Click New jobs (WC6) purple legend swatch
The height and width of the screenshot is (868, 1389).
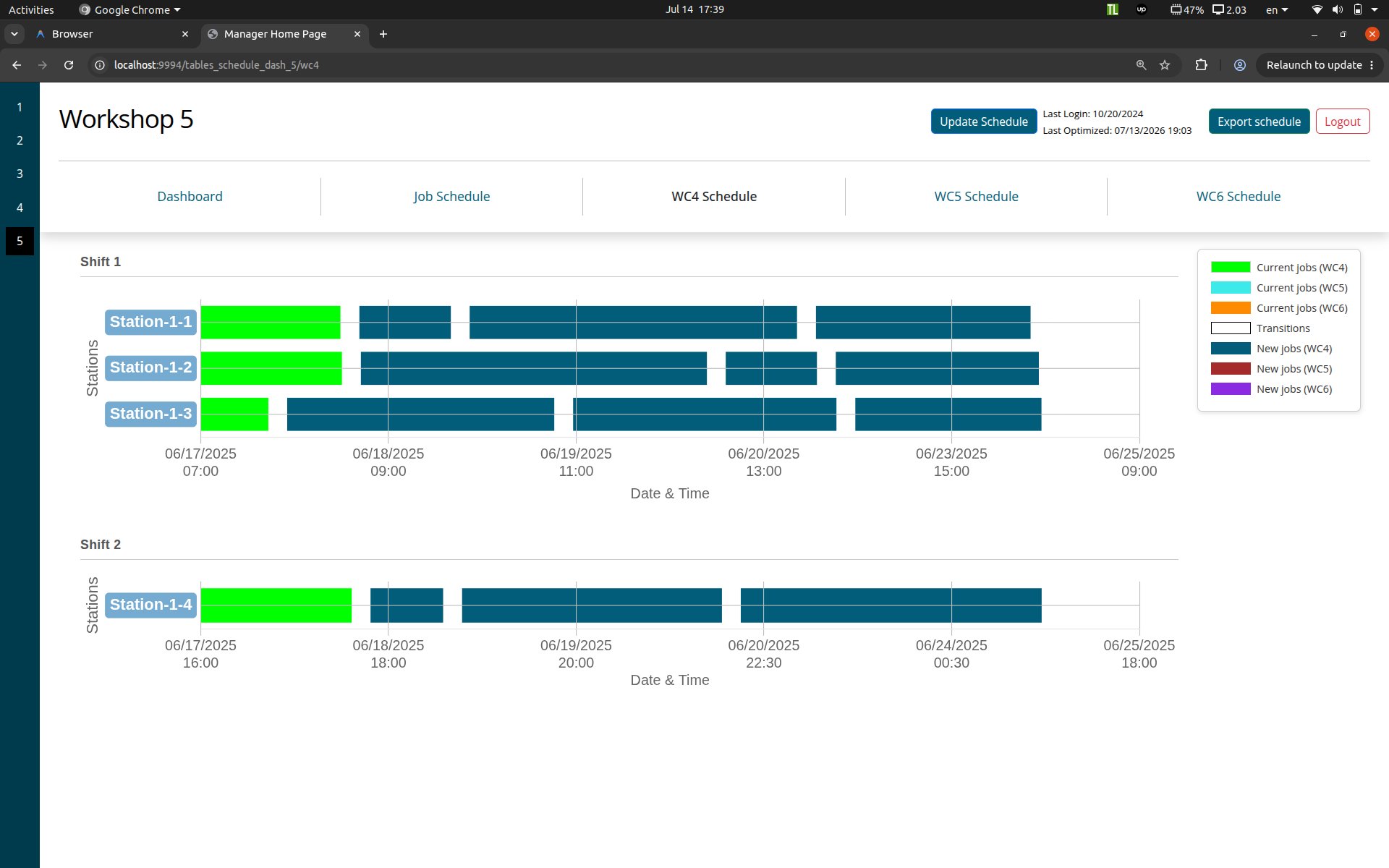point(1230,389)
